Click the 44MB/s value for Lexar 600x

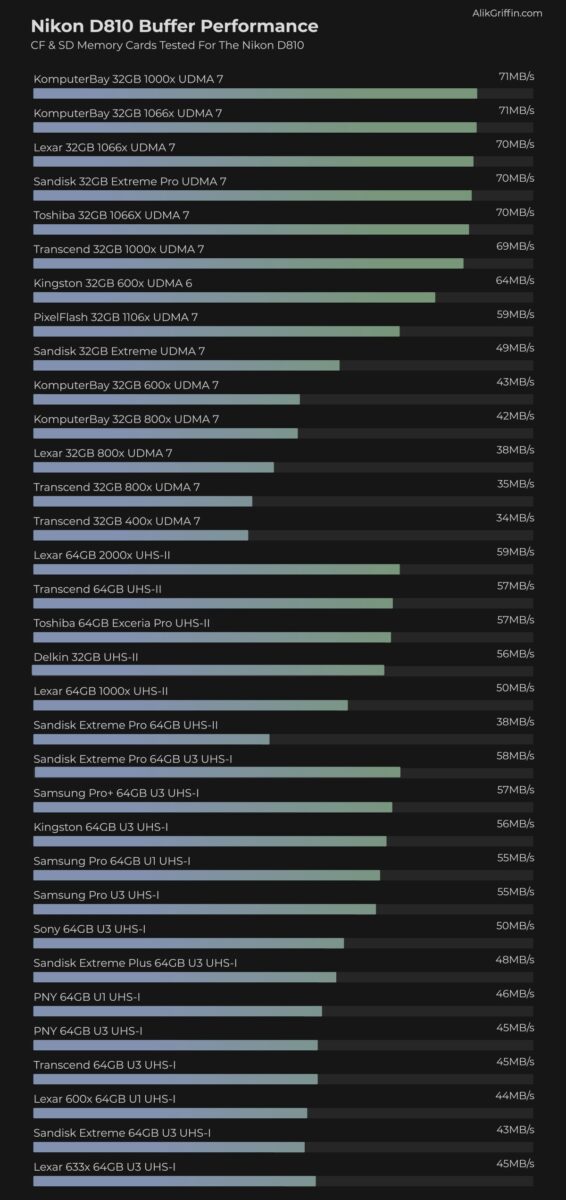[516, 1096]
